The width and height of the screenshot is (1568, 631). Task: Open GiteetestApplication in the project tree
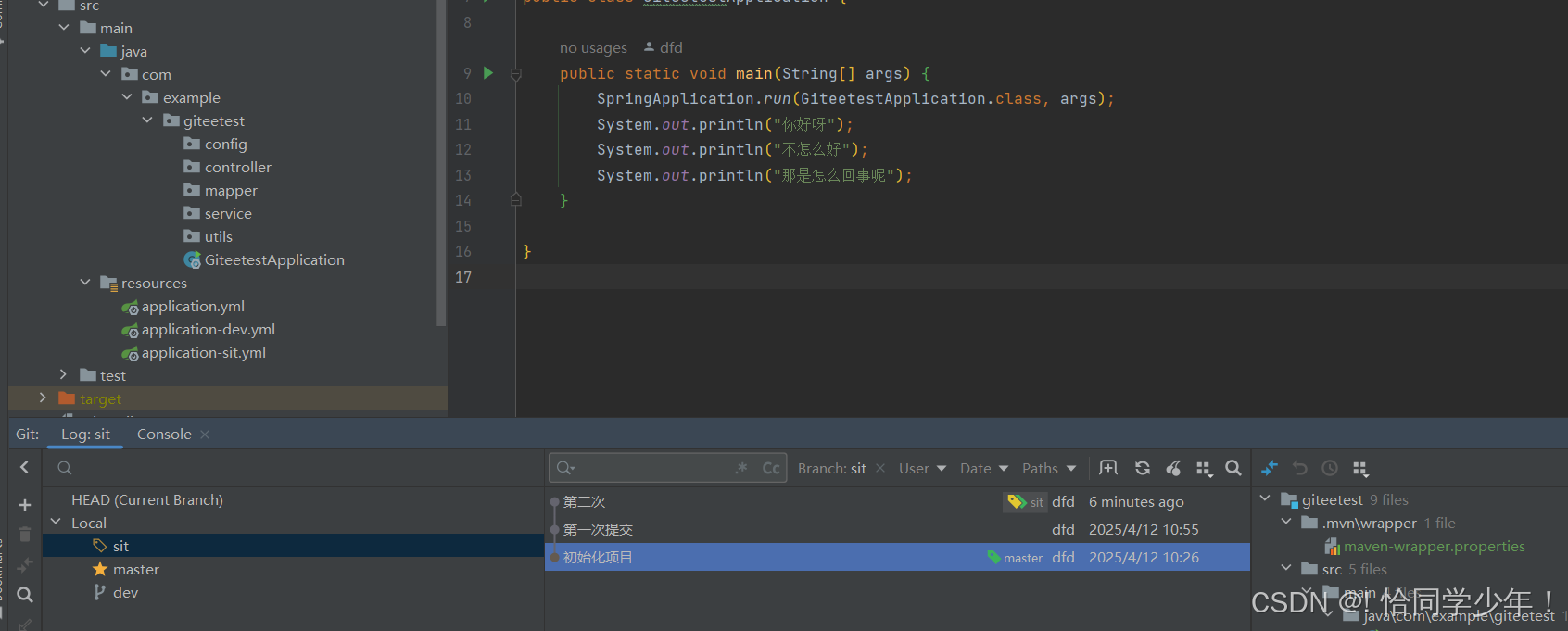[x=274, y=260]
